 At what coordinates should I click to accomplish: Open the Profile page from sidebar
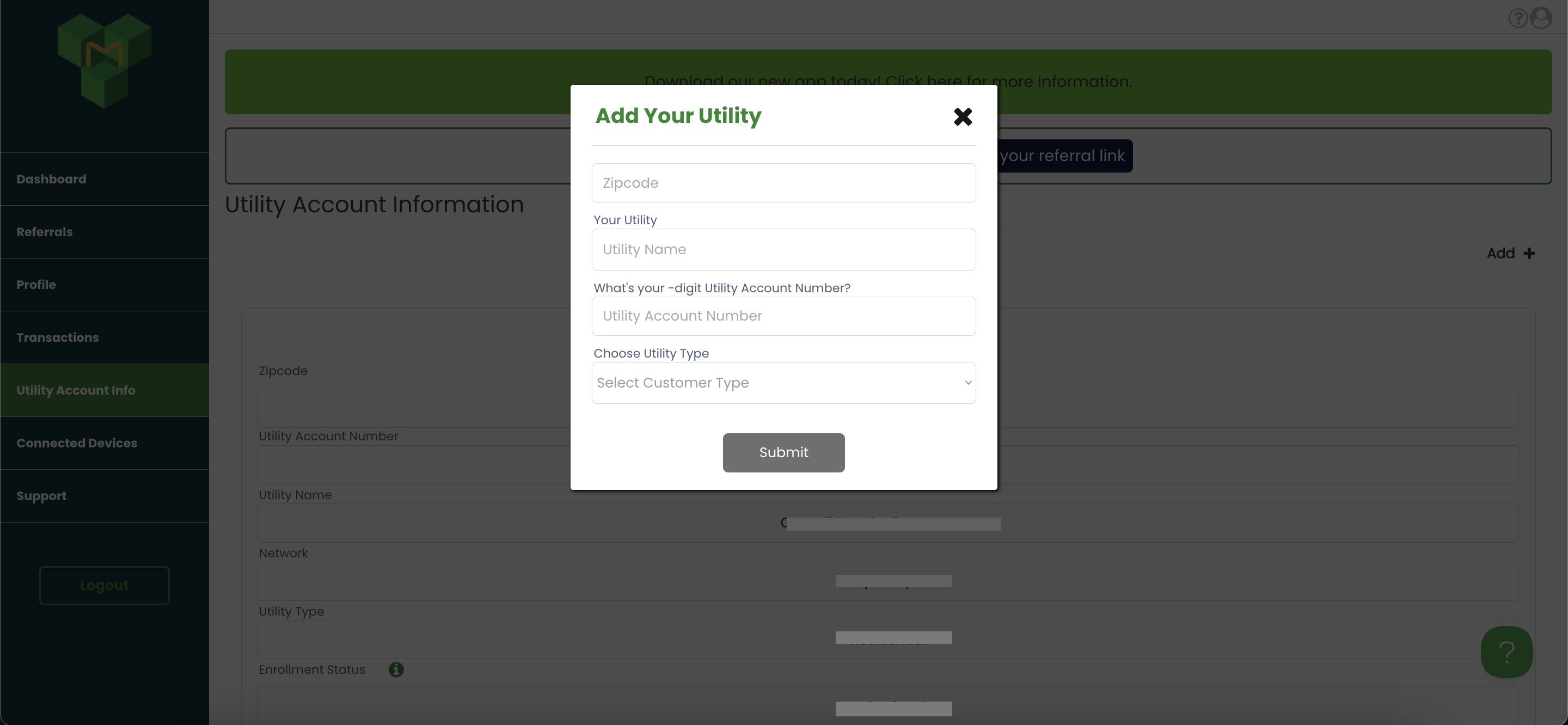[x=104, y=284]
